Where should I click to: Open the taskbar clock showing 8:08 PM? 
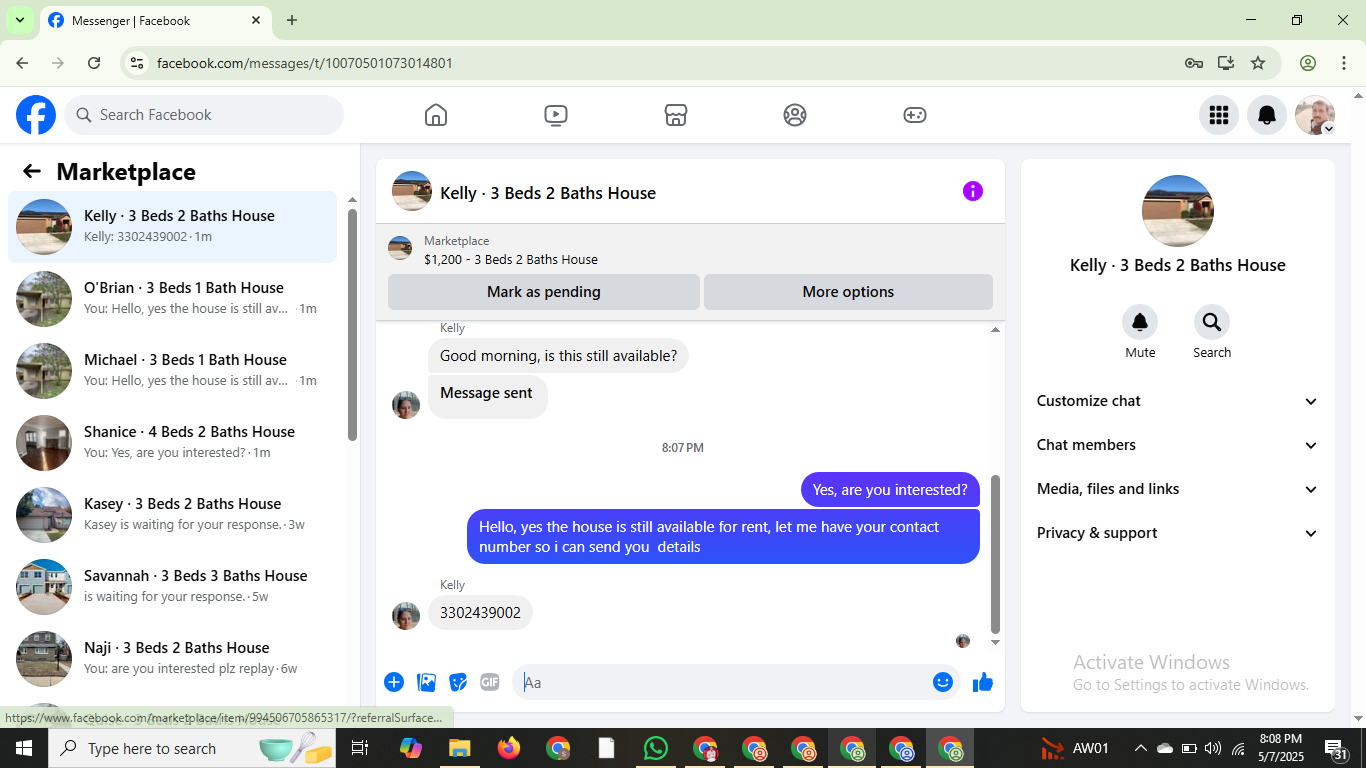(1280, 748)
